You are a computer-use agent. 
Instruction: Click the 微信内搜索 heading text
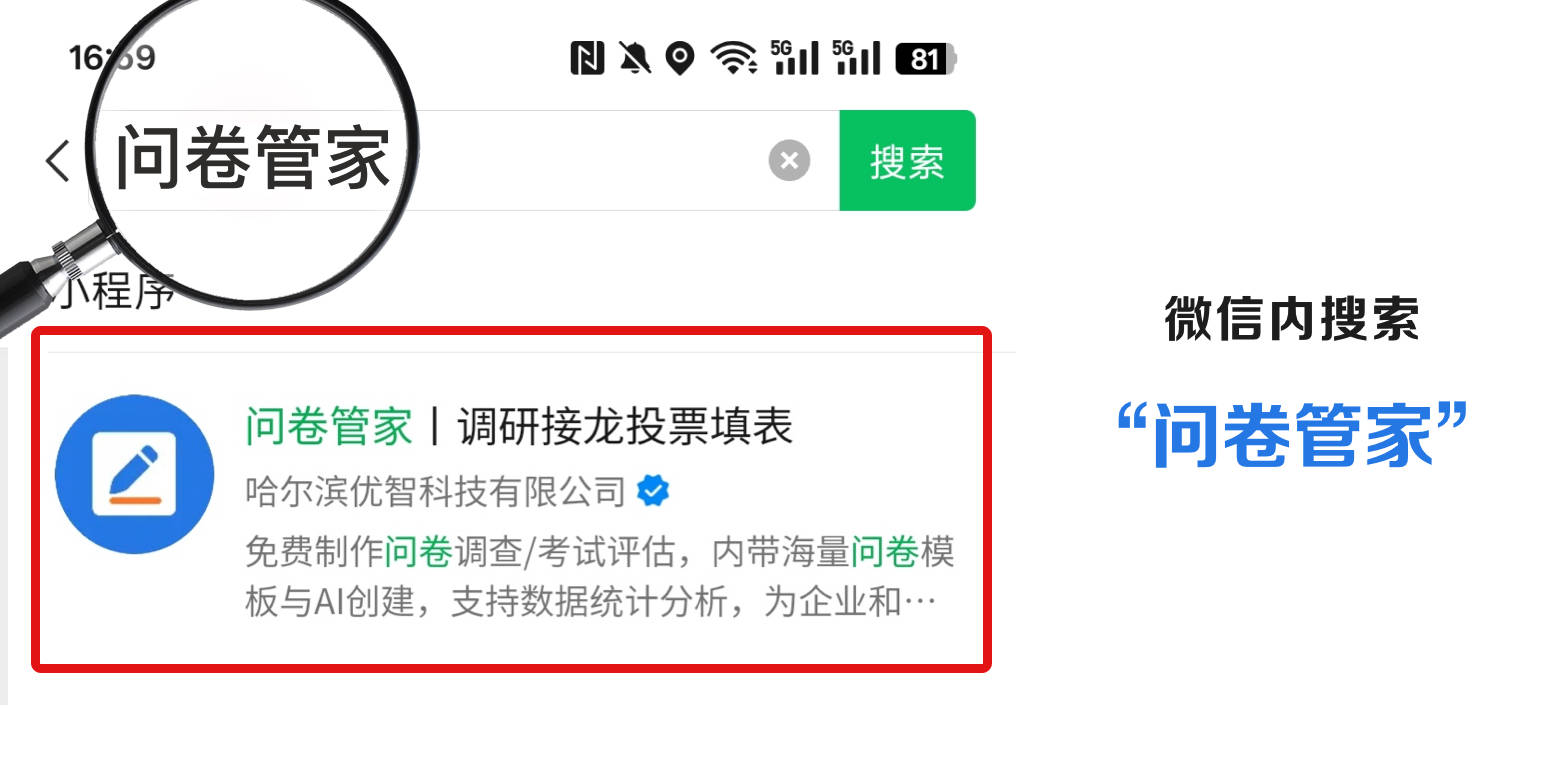[x=1292, y=319]
